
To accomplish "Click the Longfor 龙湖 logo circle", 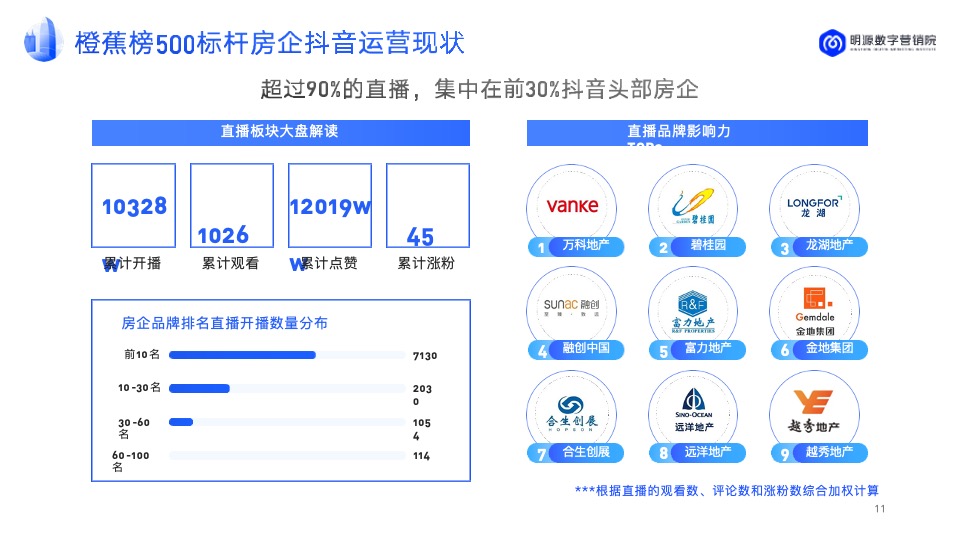I will point(814,208).
